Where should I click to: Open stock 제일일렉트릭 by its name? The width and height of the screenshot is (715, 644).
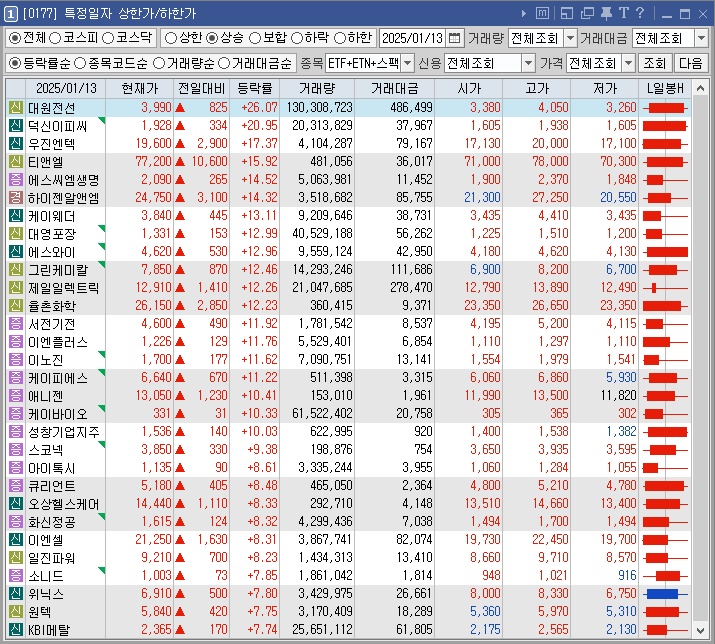(63, 288)
